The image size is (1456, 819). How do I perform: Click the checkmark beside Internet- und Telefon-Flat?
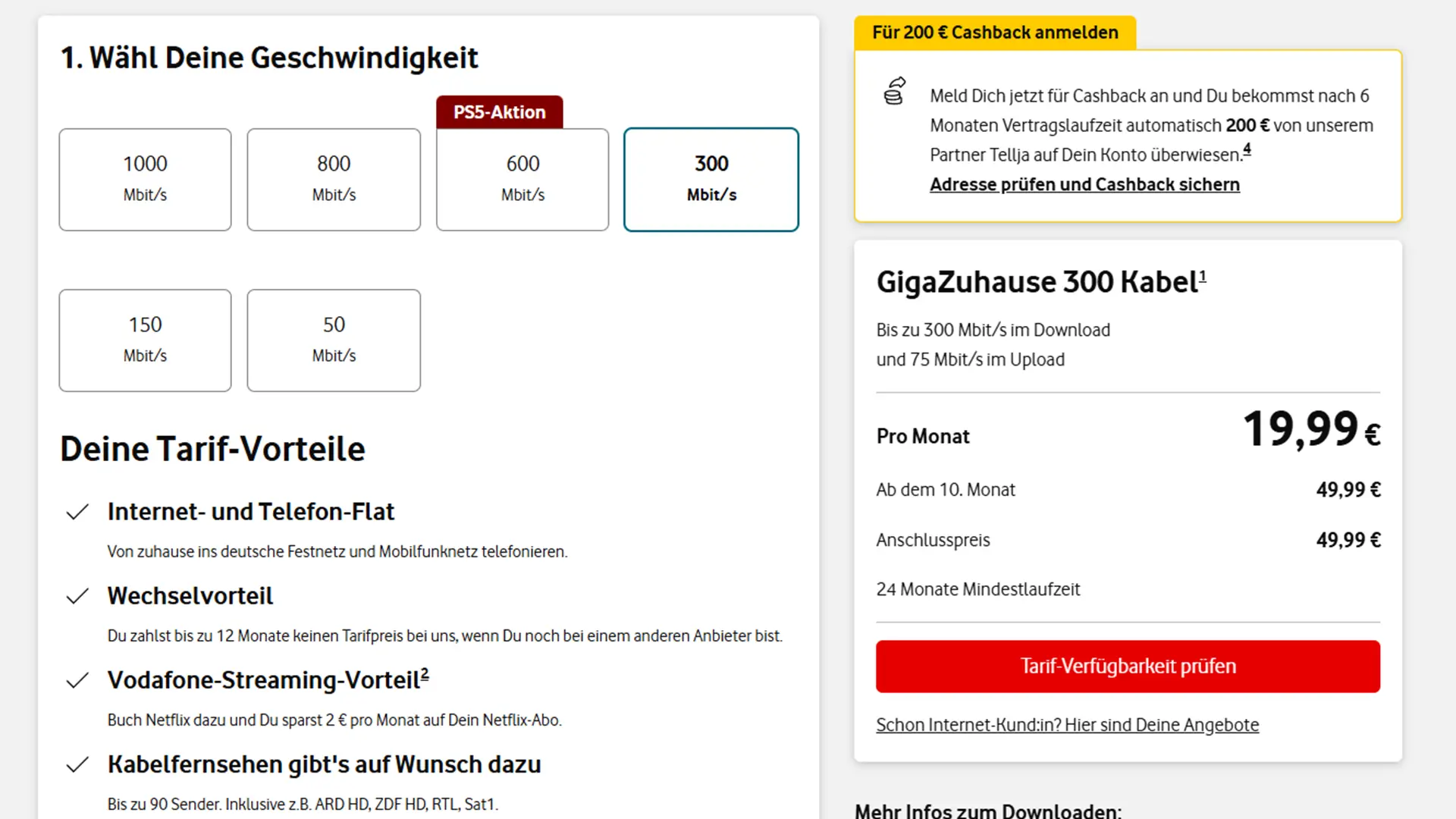click(x=78, y=512)
